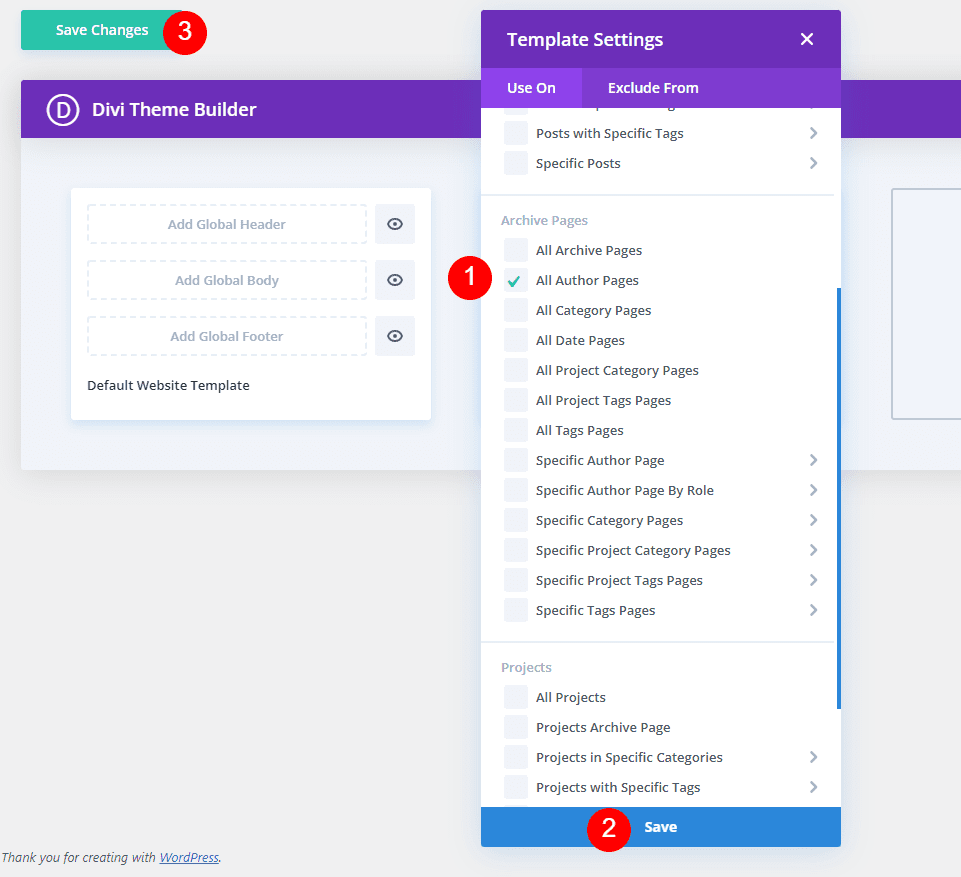Open the WordPress link in footer
This screenshot has height=877, width=961.
(188, 857)
